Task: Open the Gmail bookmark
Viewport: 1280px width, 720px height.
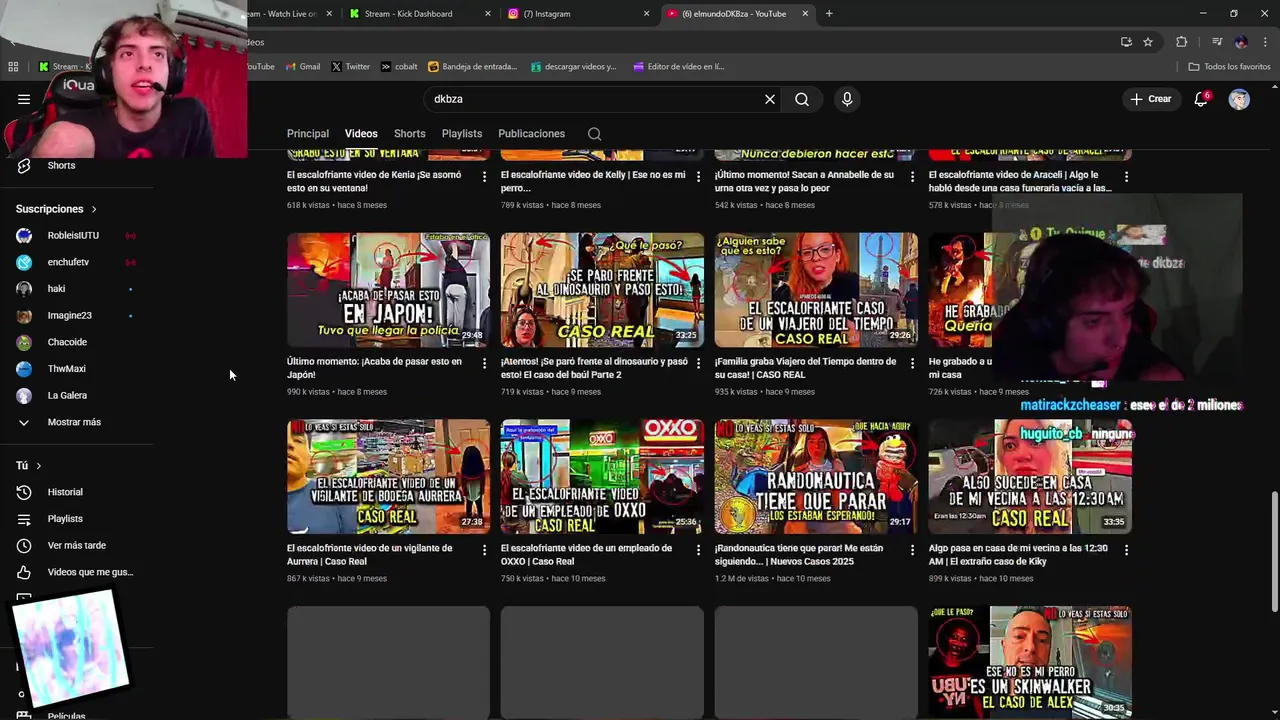Action: 303,67
